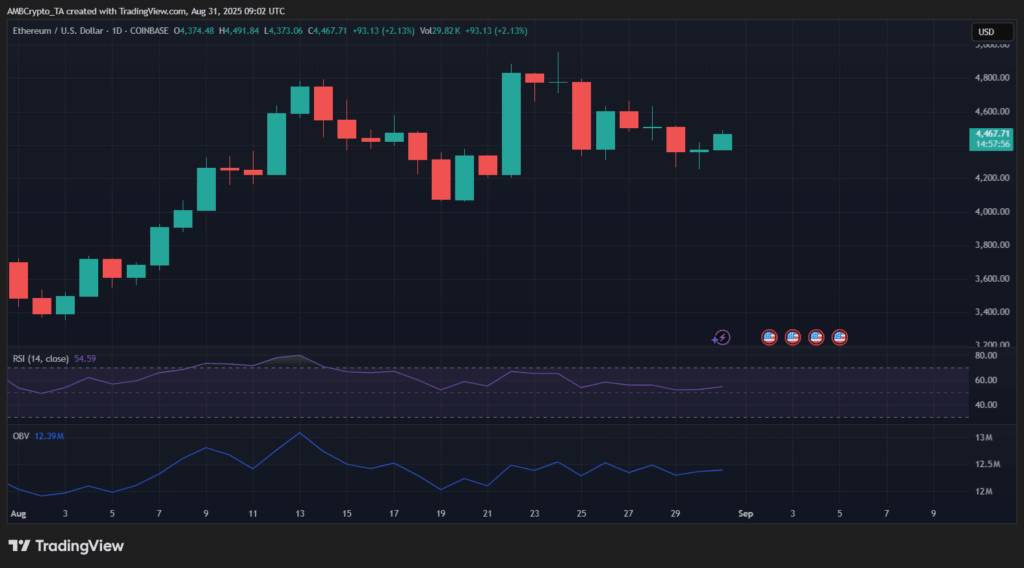Click the OBV line peak at August 13
The width and height of the screenshot is (1024, 568).
pos(299,433)
